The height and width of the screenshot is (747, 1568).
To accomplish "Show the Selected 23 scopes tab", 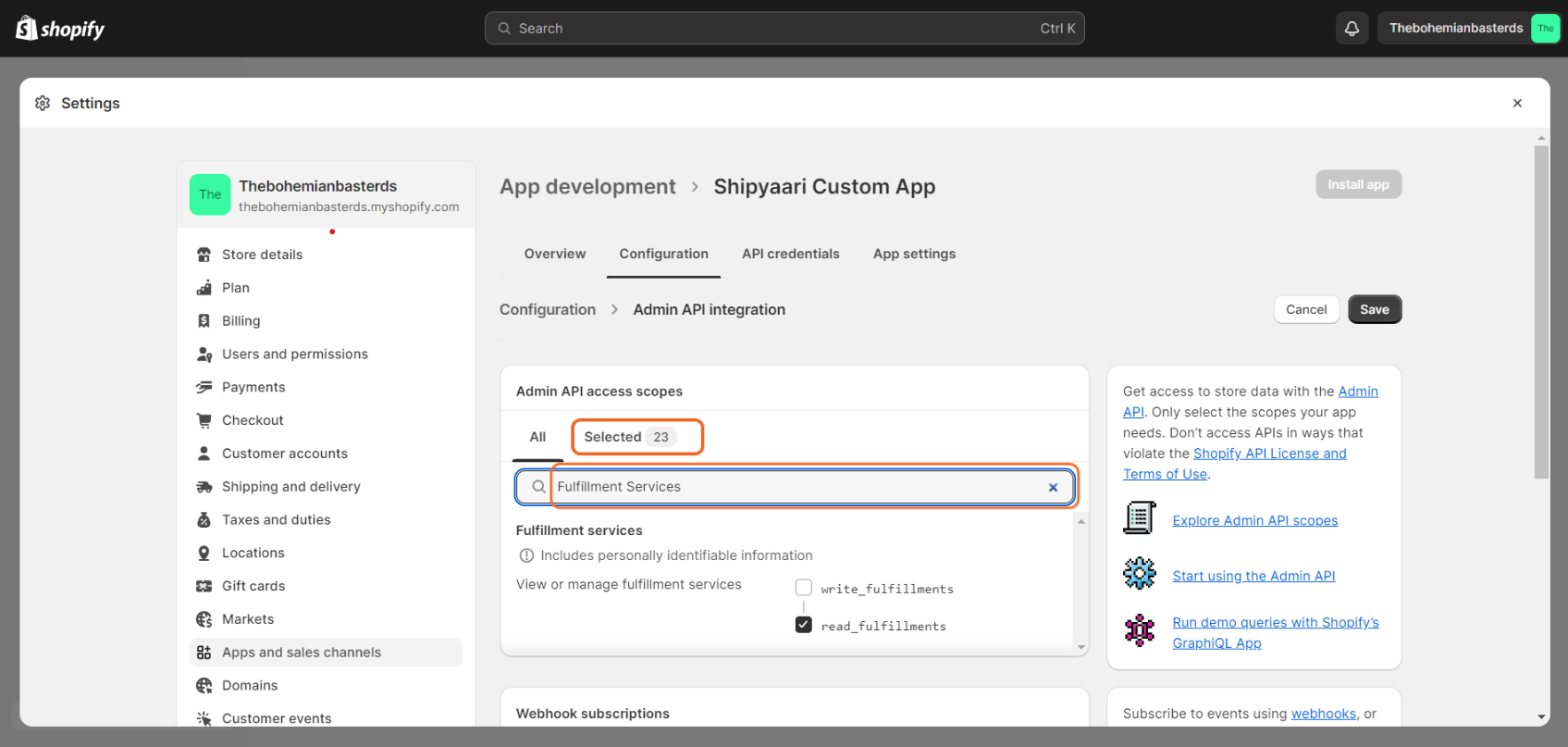I will pos(630,437).
